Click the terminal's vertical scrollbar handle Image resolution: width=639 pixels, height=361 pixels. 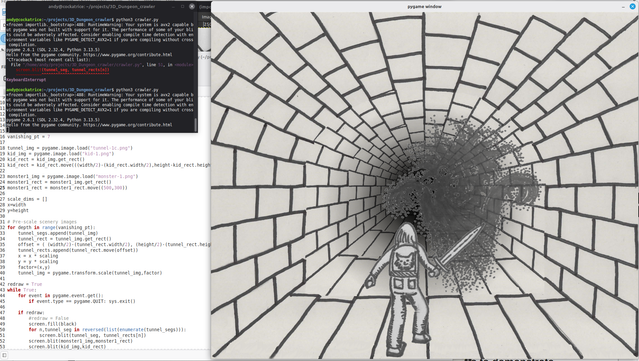(x=196, y=124)
